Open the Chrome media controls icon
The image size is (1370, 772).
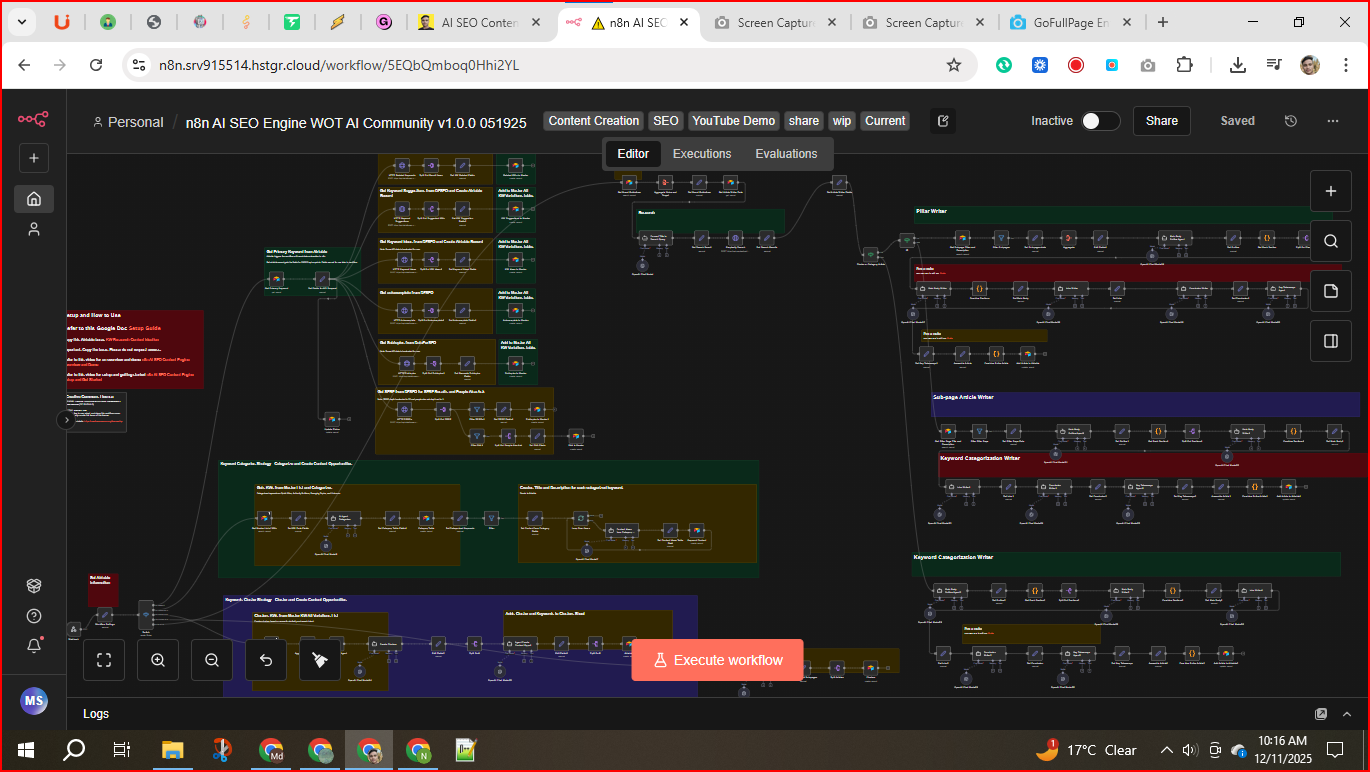coord(1274,65)
